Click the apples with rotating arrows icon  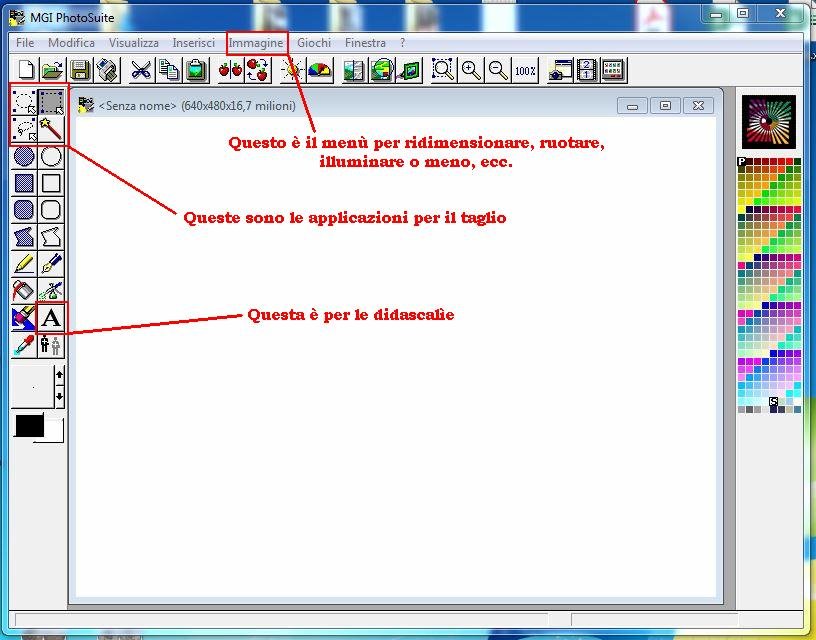(257, 70)
